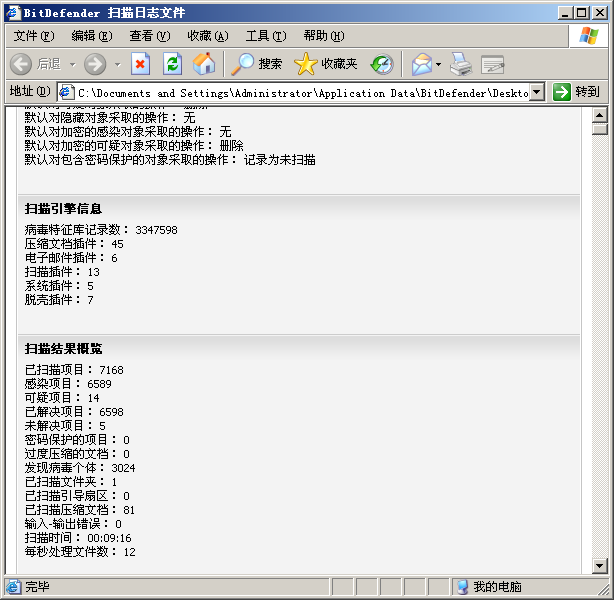The image size is (614, 600).
Task: Open the 文件(F) menu
Action: (34, 36)
